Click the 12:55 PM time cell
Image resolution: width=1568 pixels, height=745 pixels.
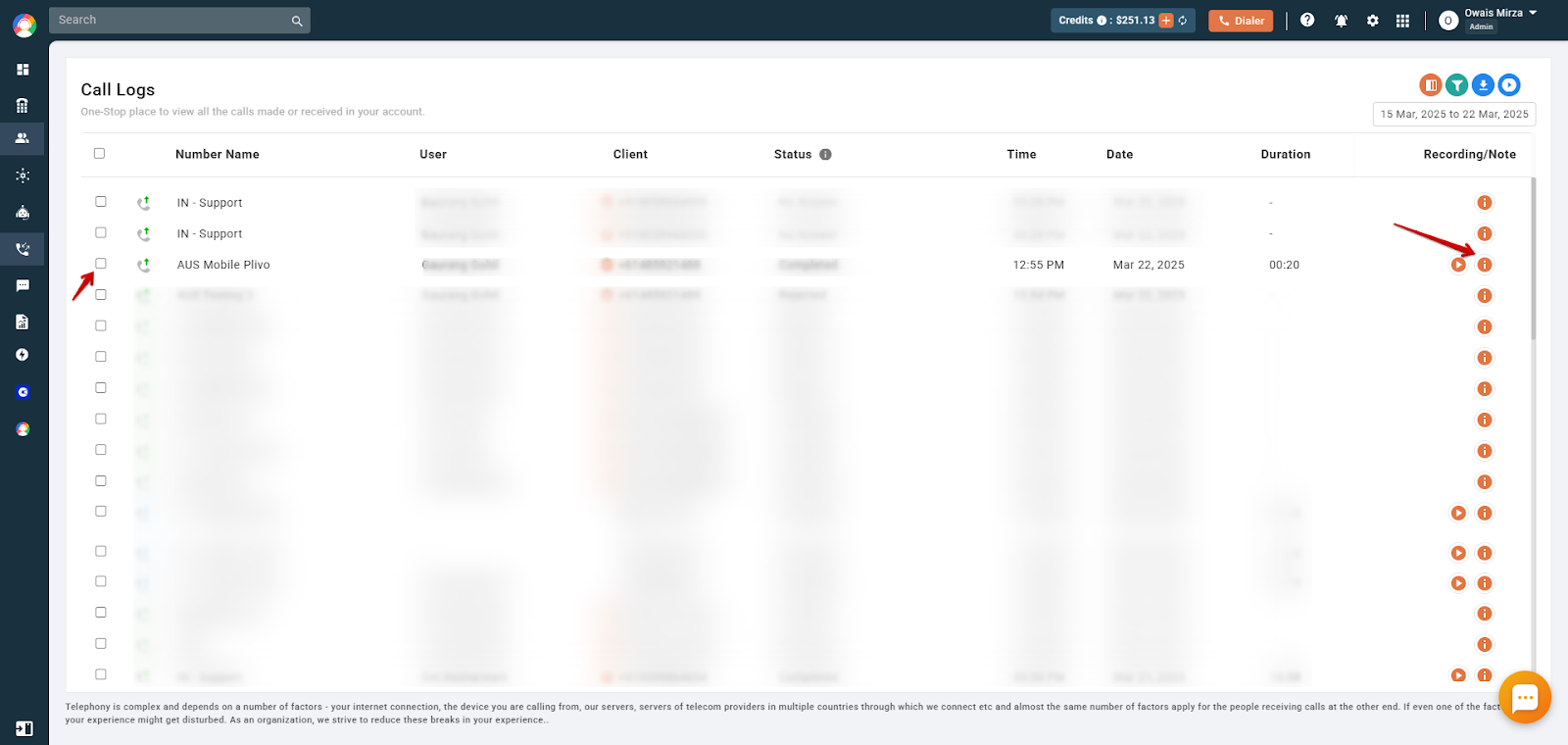[x=1039, y=265]
